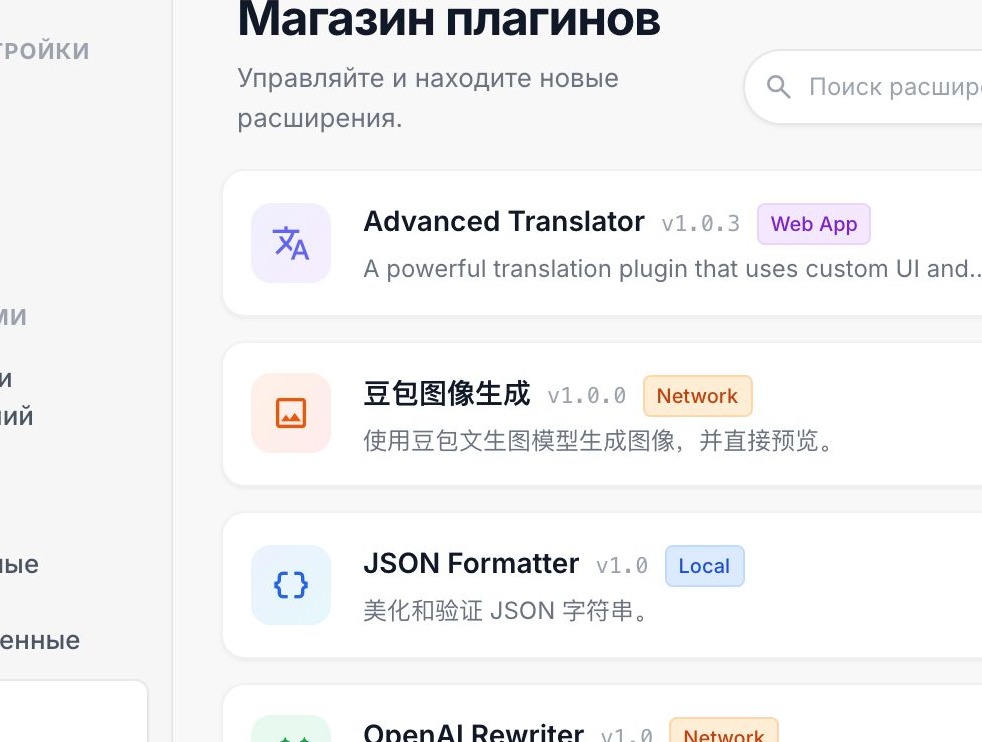Click the Магазин плагинов heading
Screen dimensions: 982x742
coord(449,19)
